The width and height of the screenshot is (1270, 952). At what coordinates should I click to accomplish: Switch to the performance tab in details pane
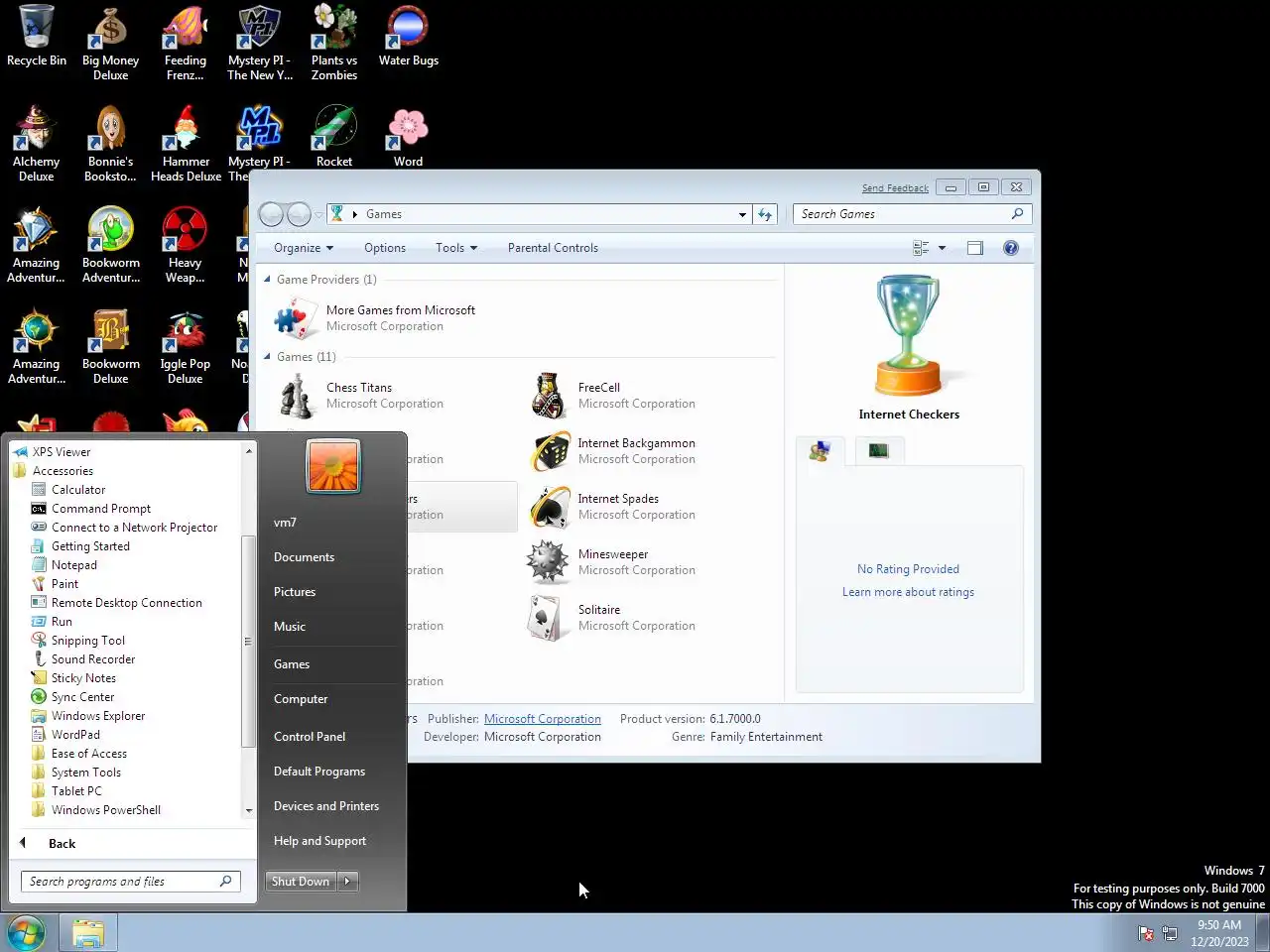(879, 451)
